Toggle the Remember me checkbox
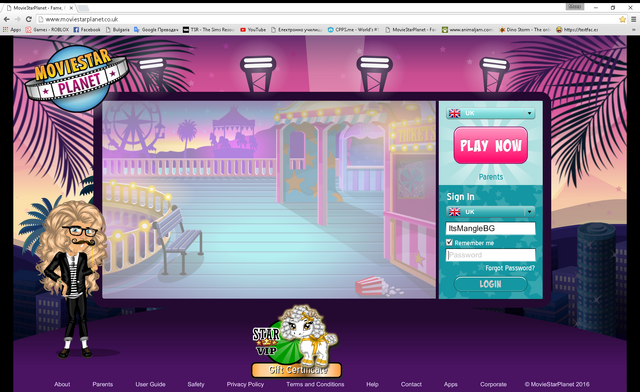Image resolution: width=640 pixels, height=392 pixels. [x=449, y=243]
